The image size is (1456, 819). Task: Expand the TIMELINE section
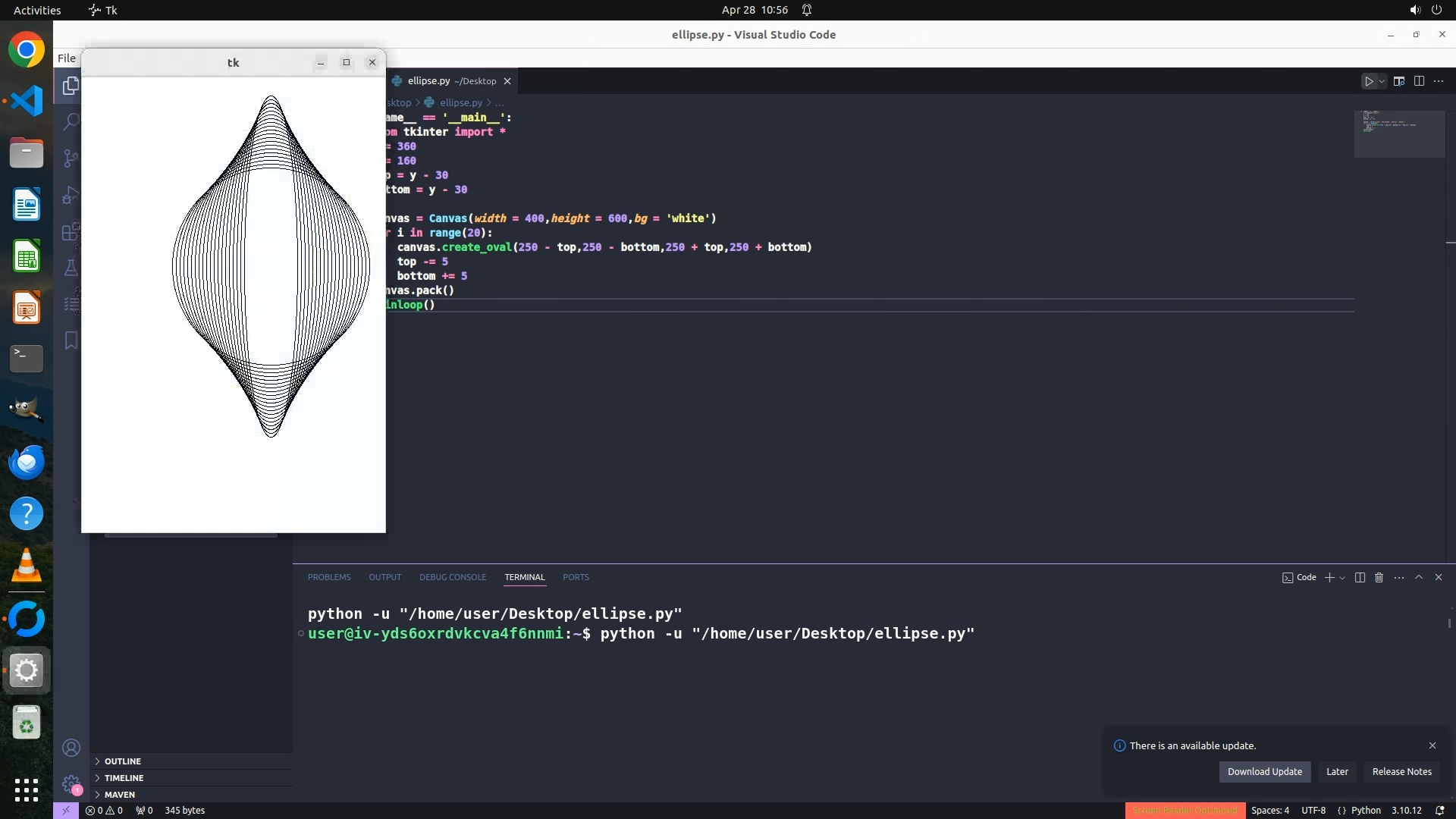[x=124, y=777]
